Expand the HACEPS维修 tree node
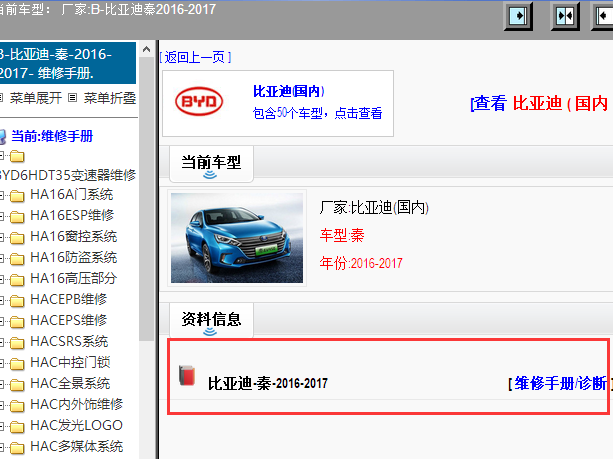The width and height of the screenshot is (613, 459). (2, 321)
